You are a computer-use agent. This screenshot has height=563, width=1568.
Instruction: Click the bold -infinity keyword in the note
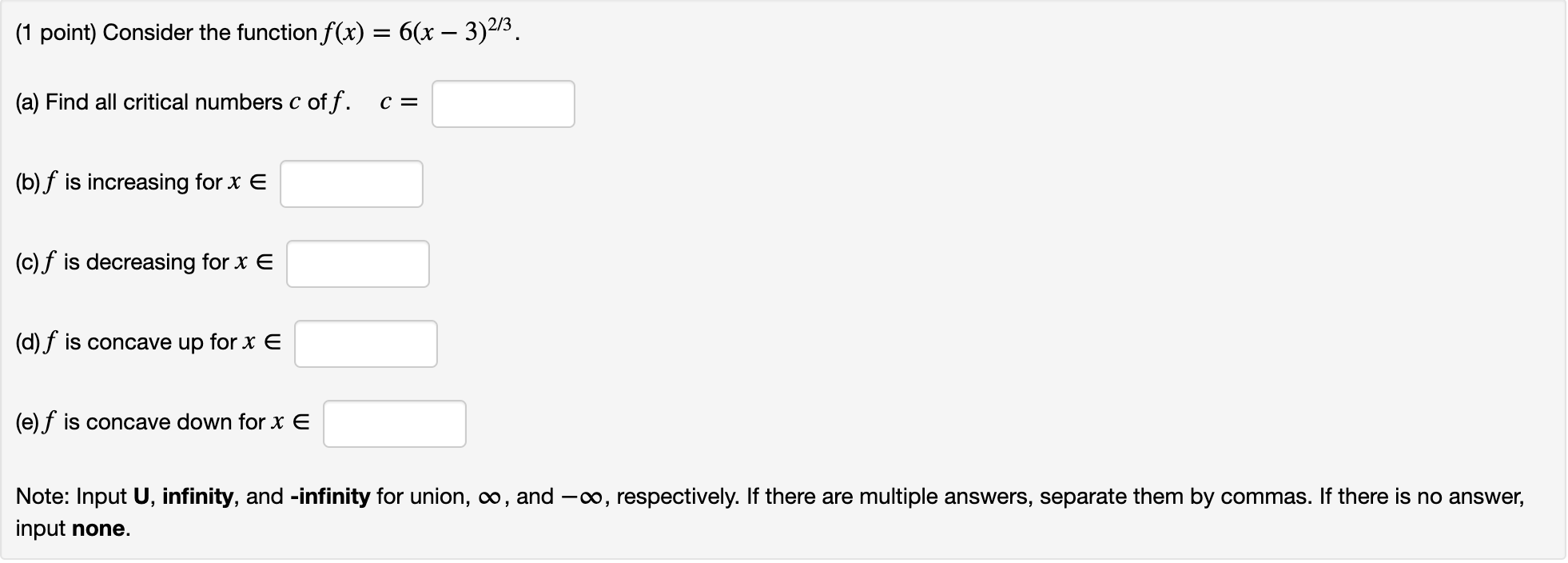[x=329, y=496]
